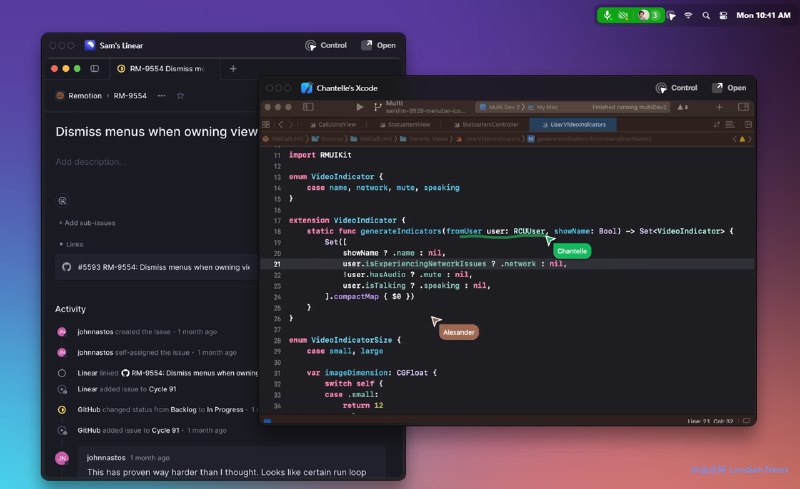This screenshot has width=800, height=489.
Task: Open the Xcode related items grid icon
Action: click(266, 125)
